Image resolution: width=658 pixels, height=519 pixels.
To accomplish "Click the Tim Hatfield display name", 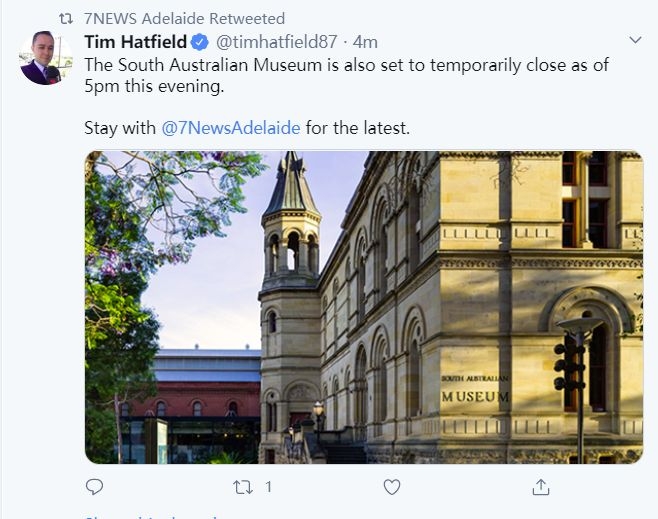I will coord(136,42).
